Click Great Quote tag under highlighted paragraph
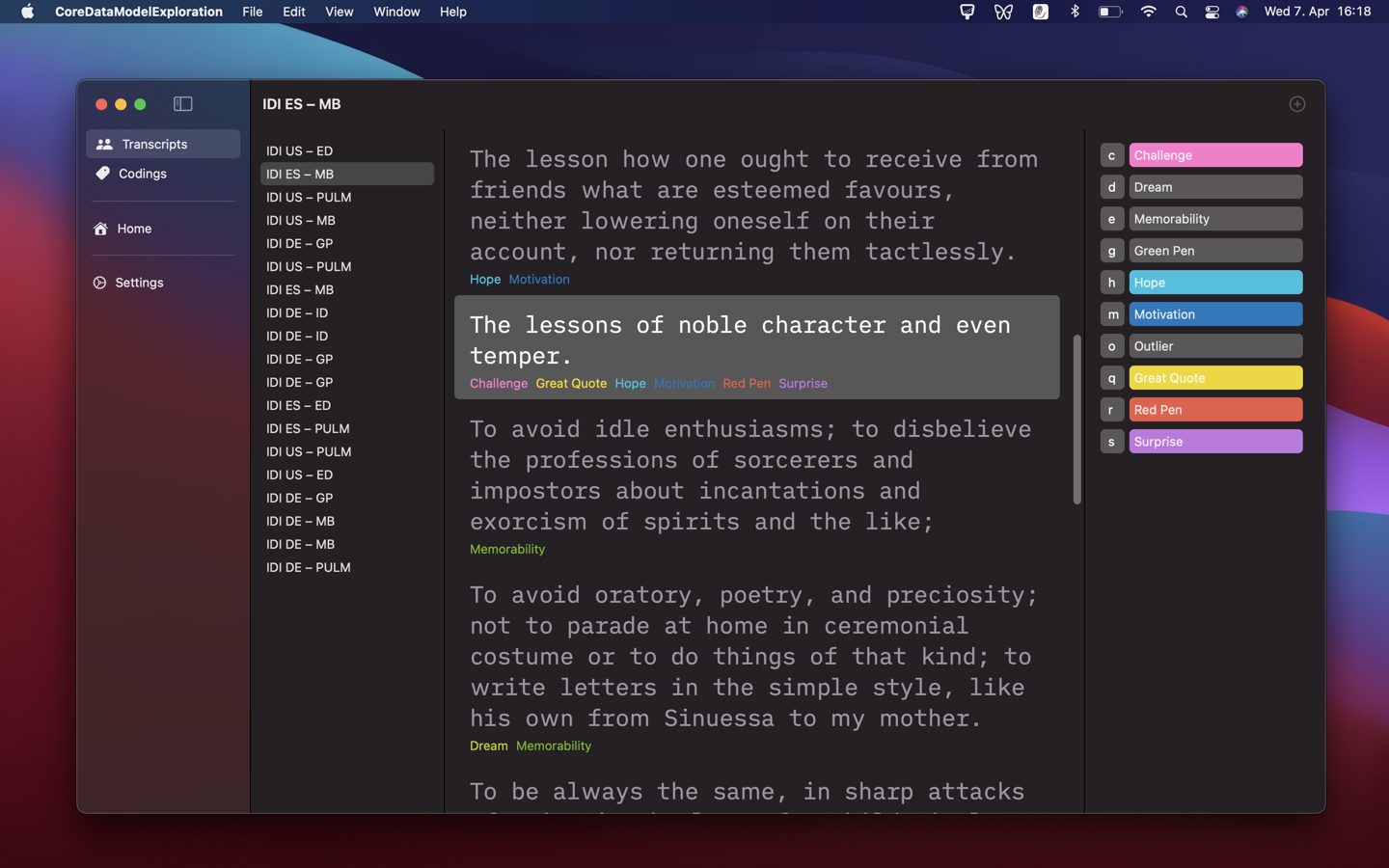The height and width of the screenshot is (868, 1389). tap(571, 383)
